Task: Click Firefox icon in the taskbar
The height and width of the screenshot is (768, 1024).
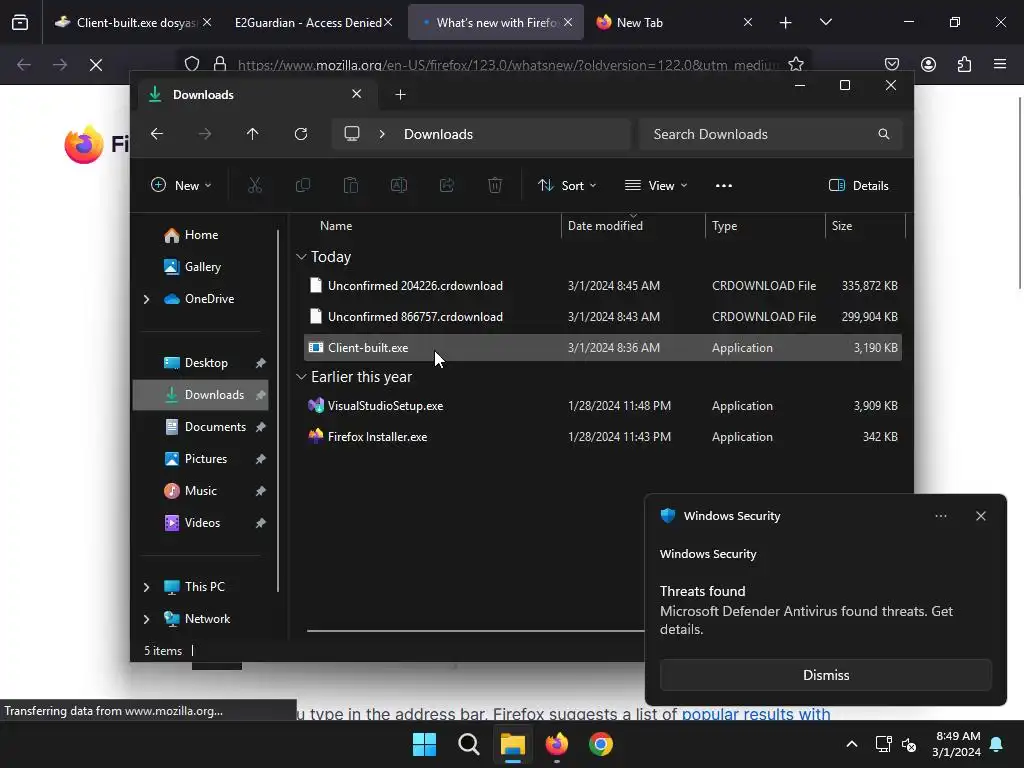Action: pyautogui.click(x=556, y=744)
